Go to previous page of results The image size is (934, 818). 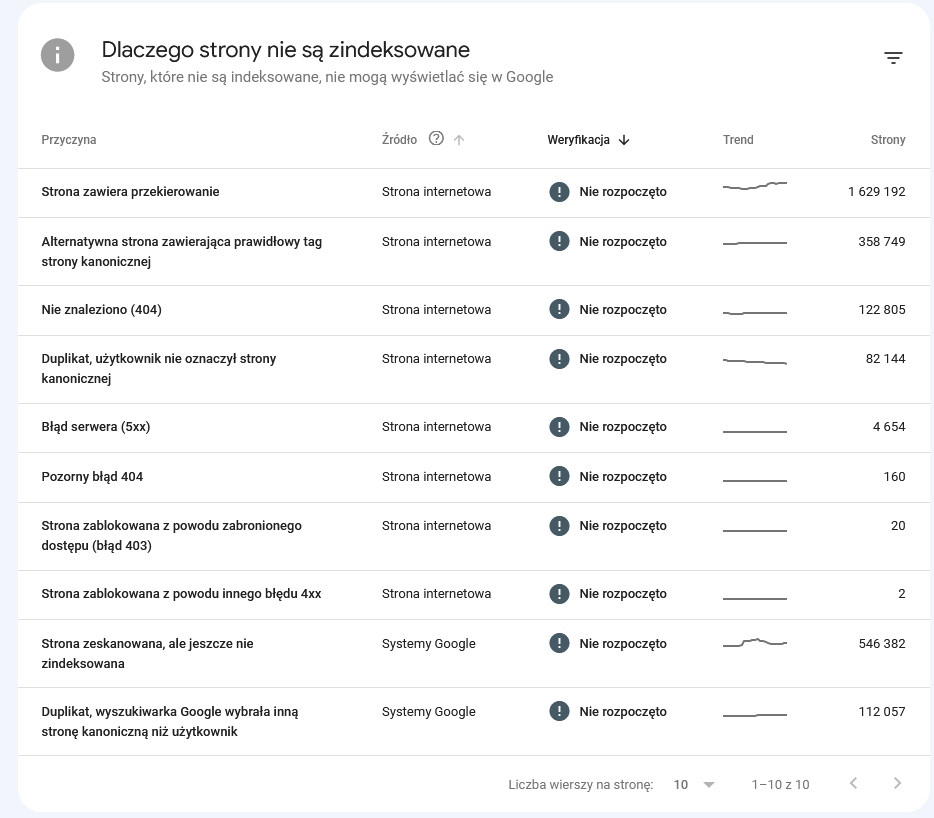pos(854,783)
